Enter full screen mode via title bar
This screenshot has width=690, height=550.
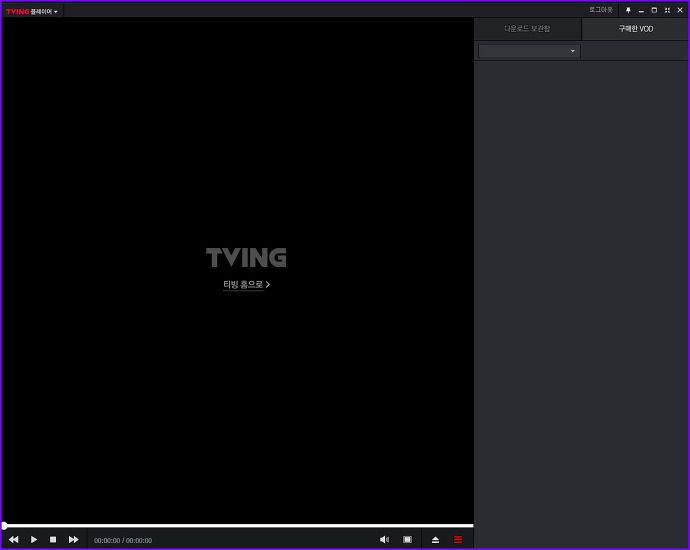tap(667, 10)
